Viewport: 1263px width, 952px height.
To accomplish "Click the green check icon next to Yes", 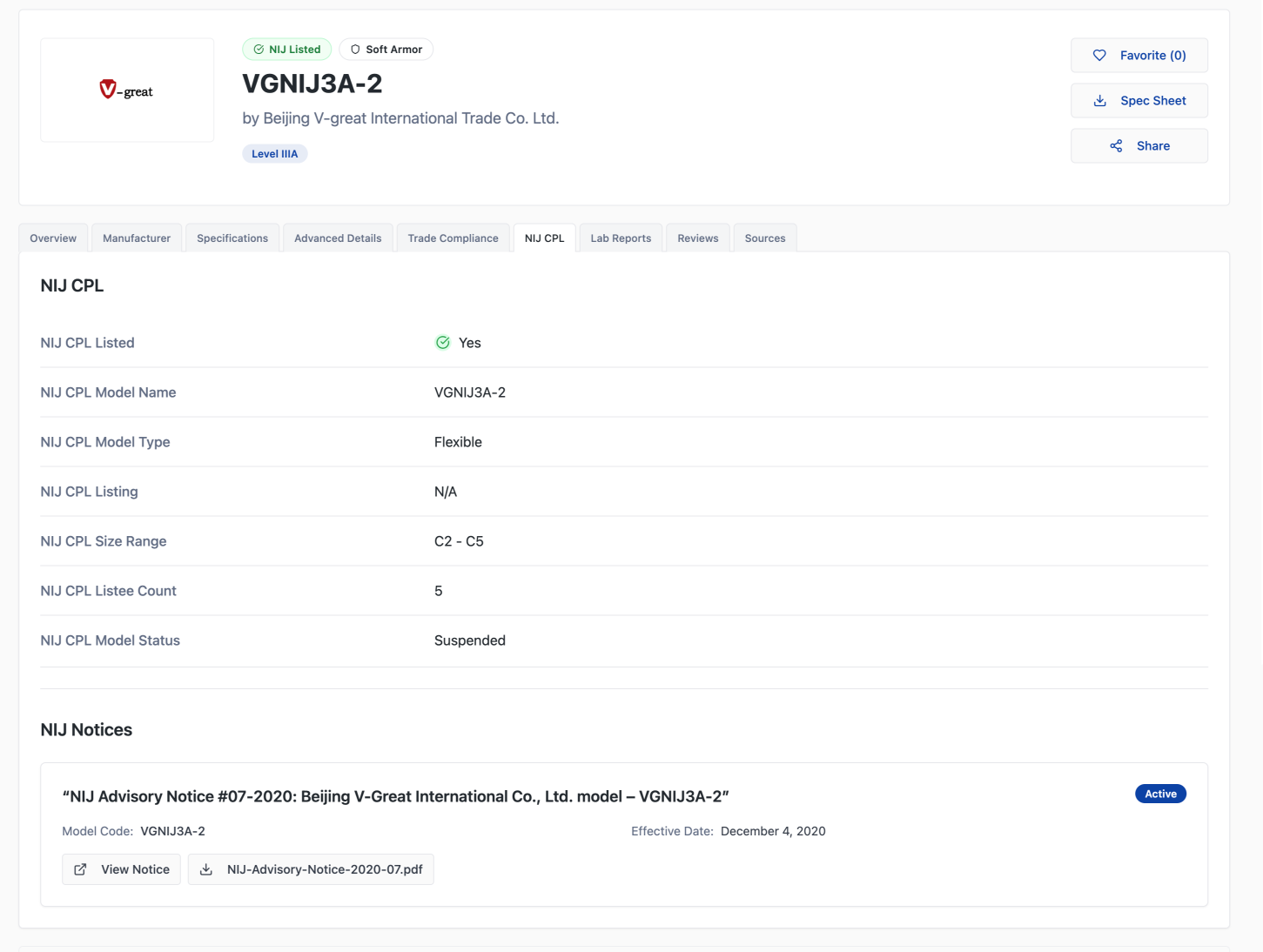I will click(x=443, y=343).
